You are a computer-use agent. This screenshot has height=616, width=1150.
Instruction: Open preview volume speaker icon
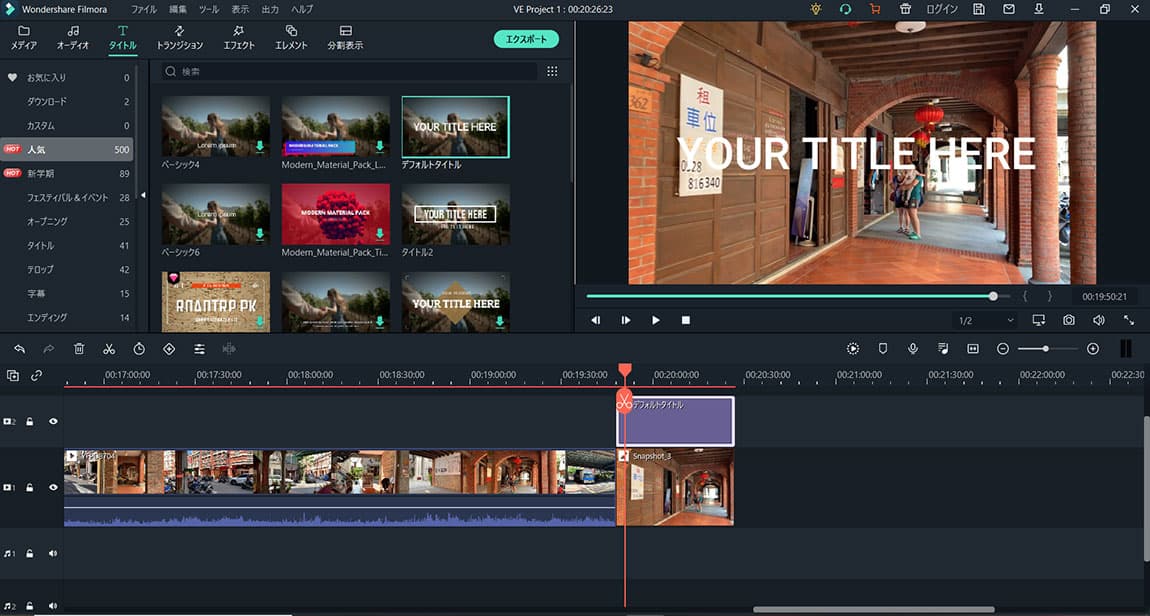point(1099,320)
